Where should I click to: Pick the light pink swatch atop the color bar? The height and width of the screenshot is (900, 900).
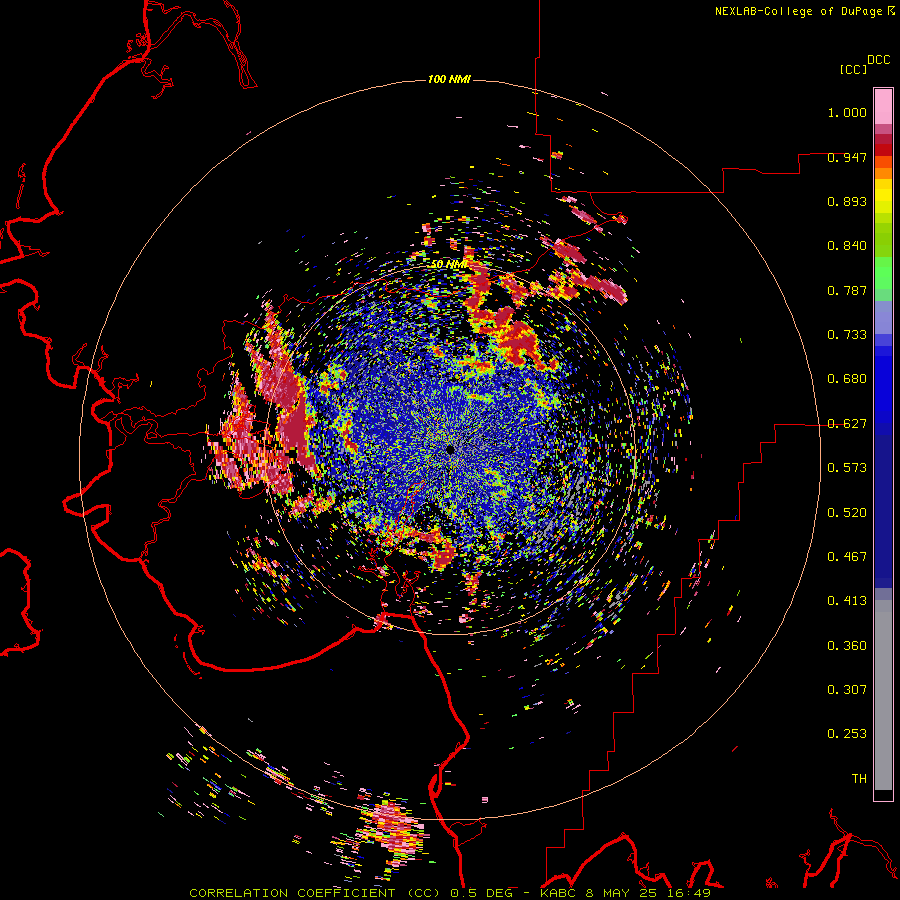pyautogui.click(x=883, y=106)
